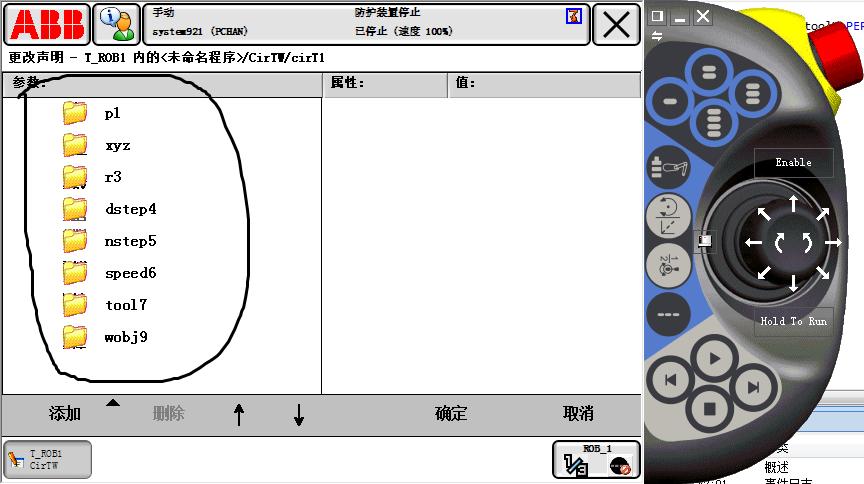Select the r3 parameter folder
This screenshot has width=864, height=484.
113,177
